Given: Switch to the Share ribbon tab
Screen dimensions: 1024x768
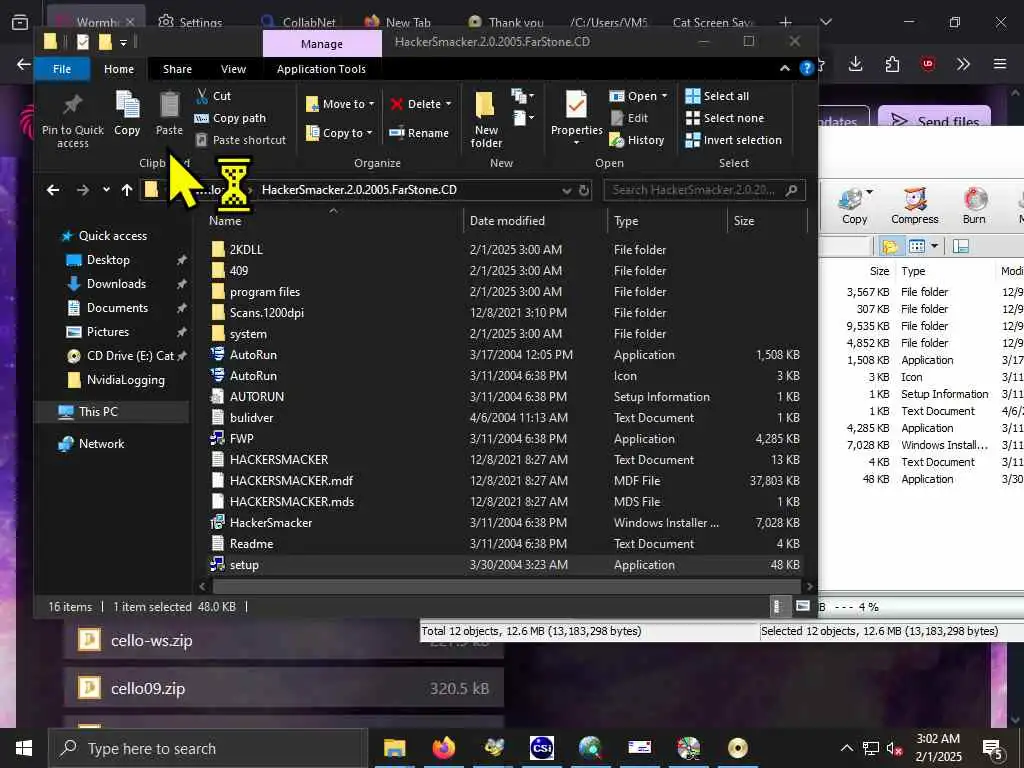Looking at the screenshot, I should (x=177, y=69).
